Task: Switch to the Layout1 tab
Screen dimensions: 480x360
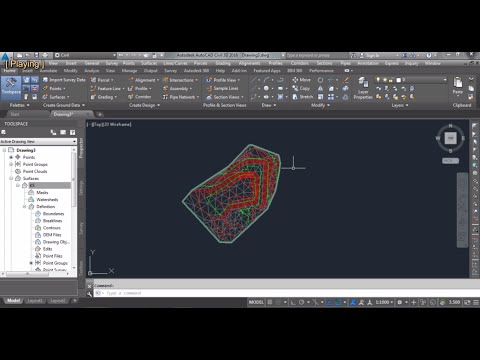Action: (x=35, y=301)
